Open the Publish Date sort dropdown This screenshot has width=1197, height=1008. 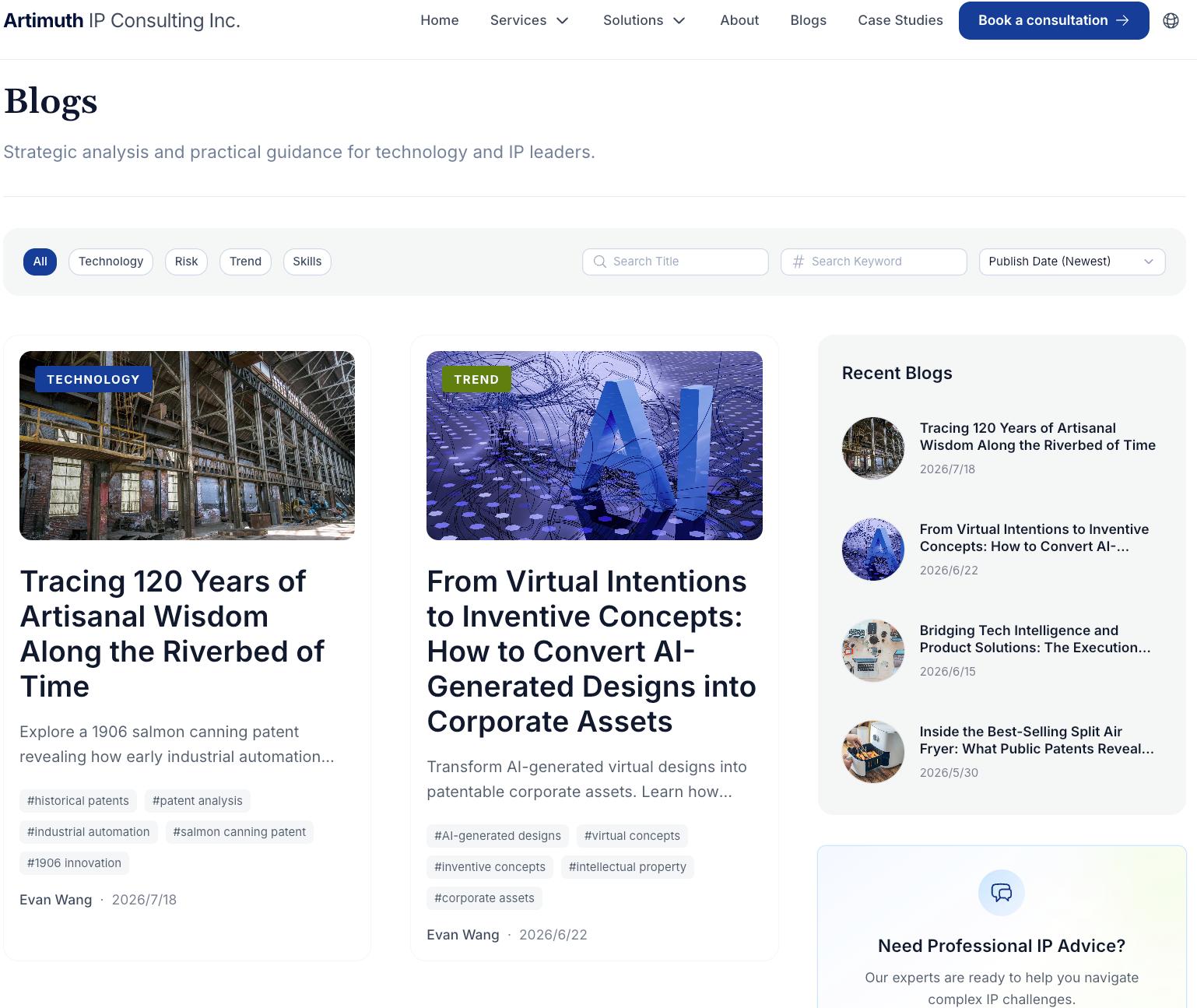coord(1072,262)
